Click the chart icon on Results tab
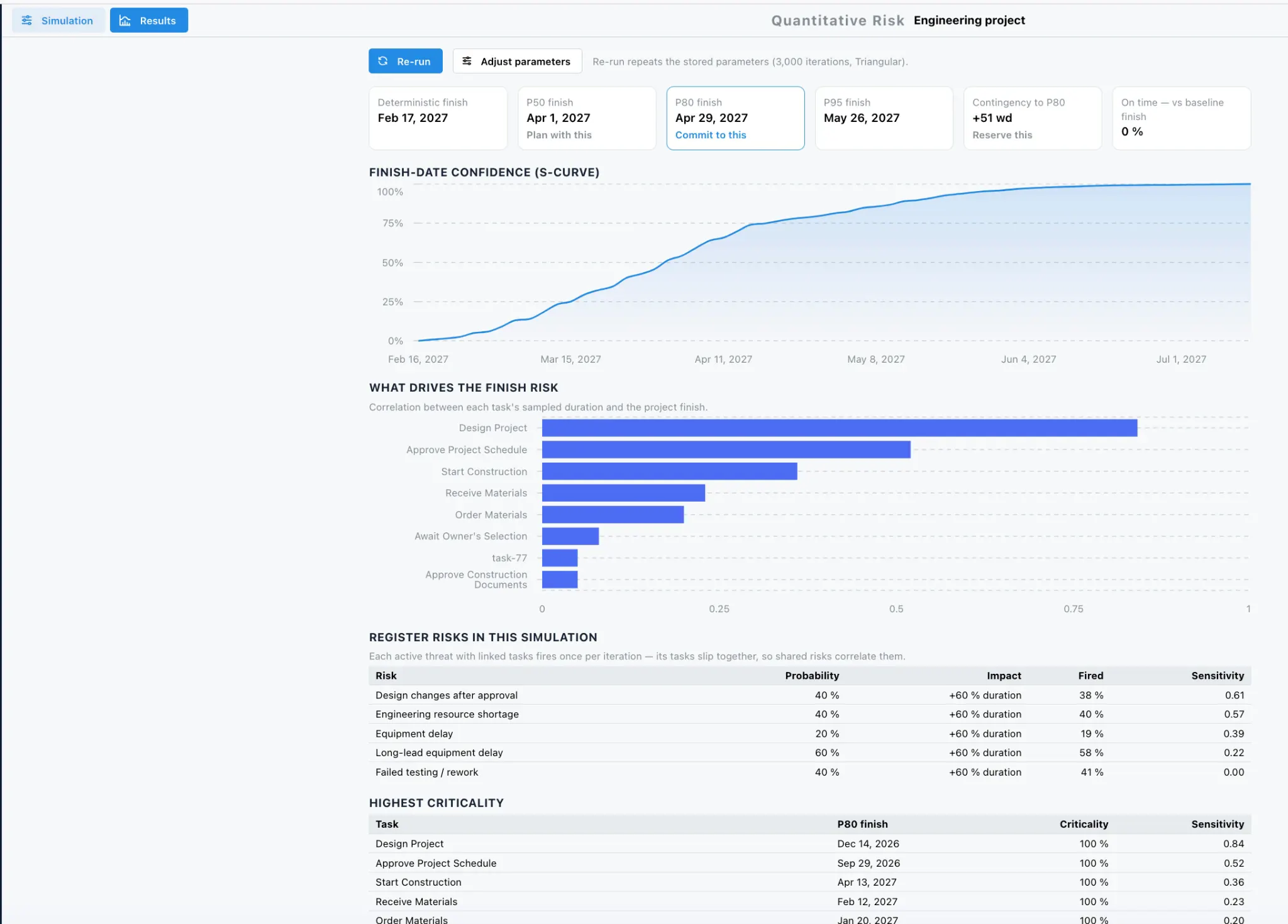1288x924 pixels. (125, 20)
